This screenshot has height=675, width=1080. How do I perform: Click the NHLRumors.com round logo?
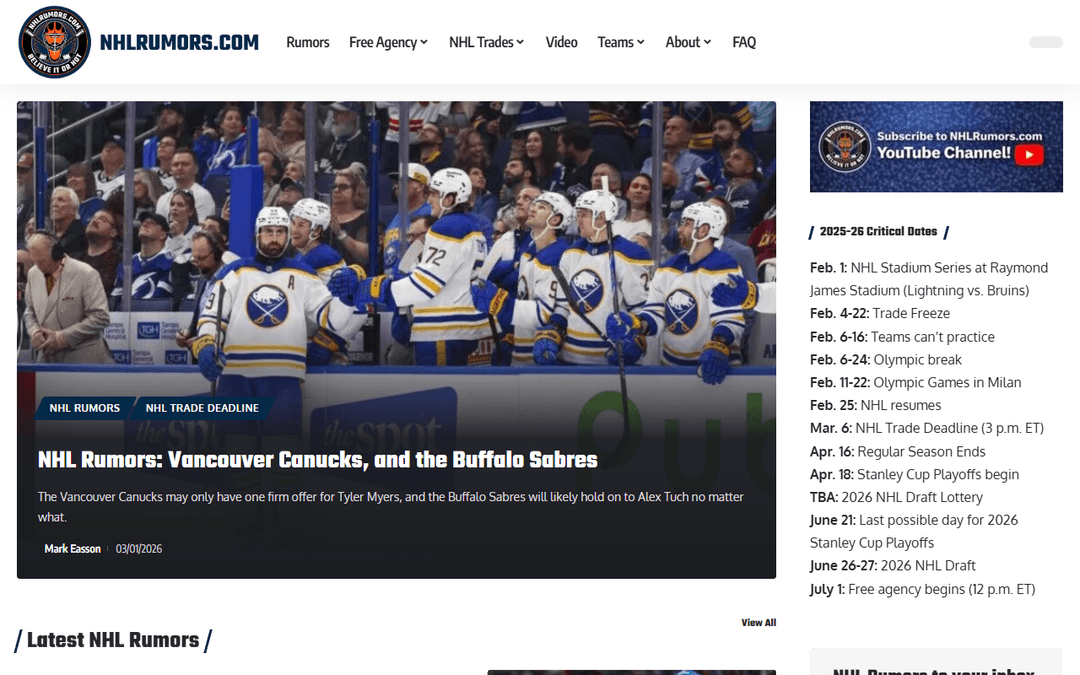click(x=54, y=42)
